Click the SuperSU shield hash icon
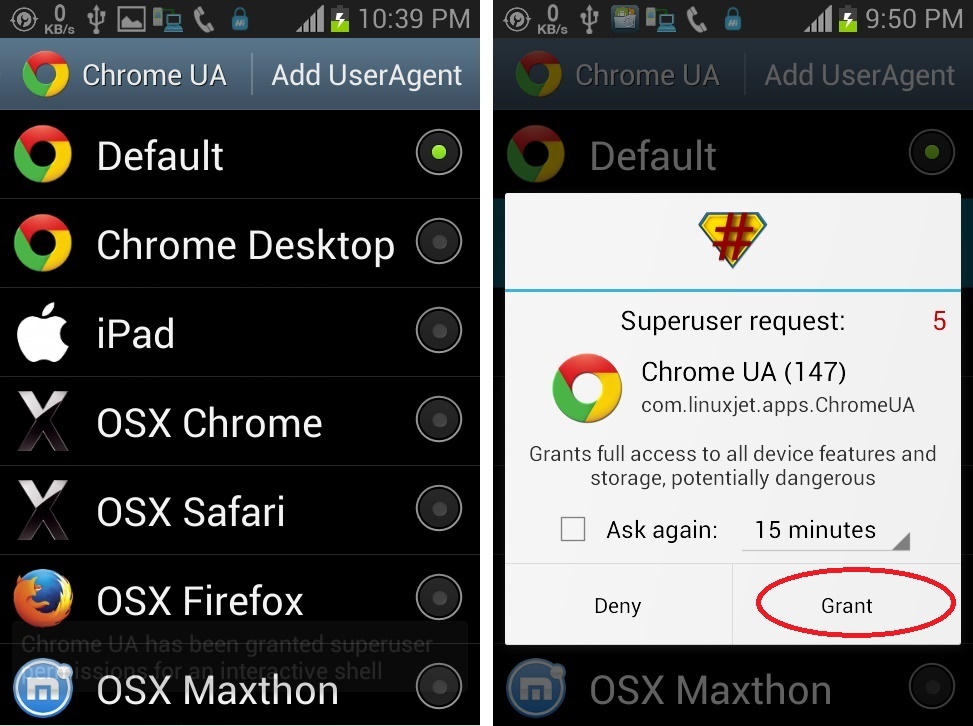Screen dimensions: 973x726 (732, 240)
